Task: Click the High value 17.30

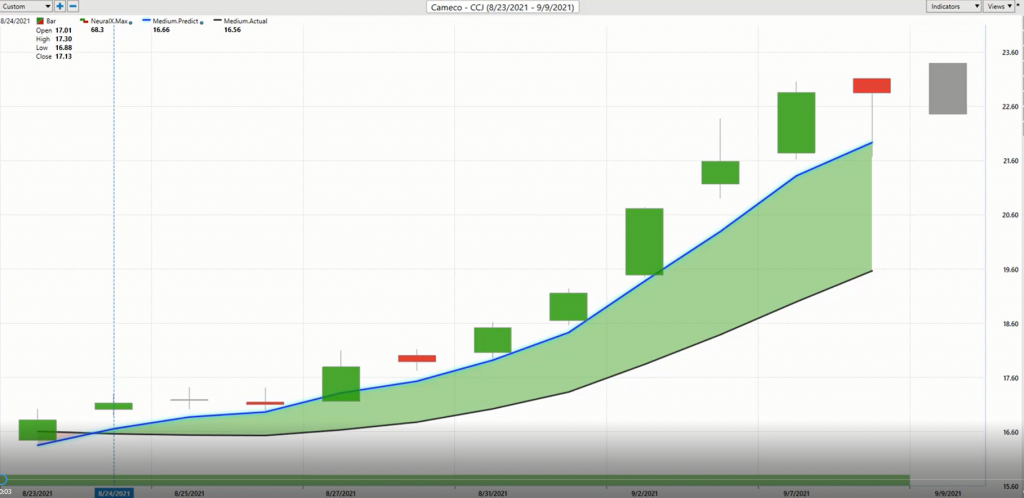Action: 63,39
